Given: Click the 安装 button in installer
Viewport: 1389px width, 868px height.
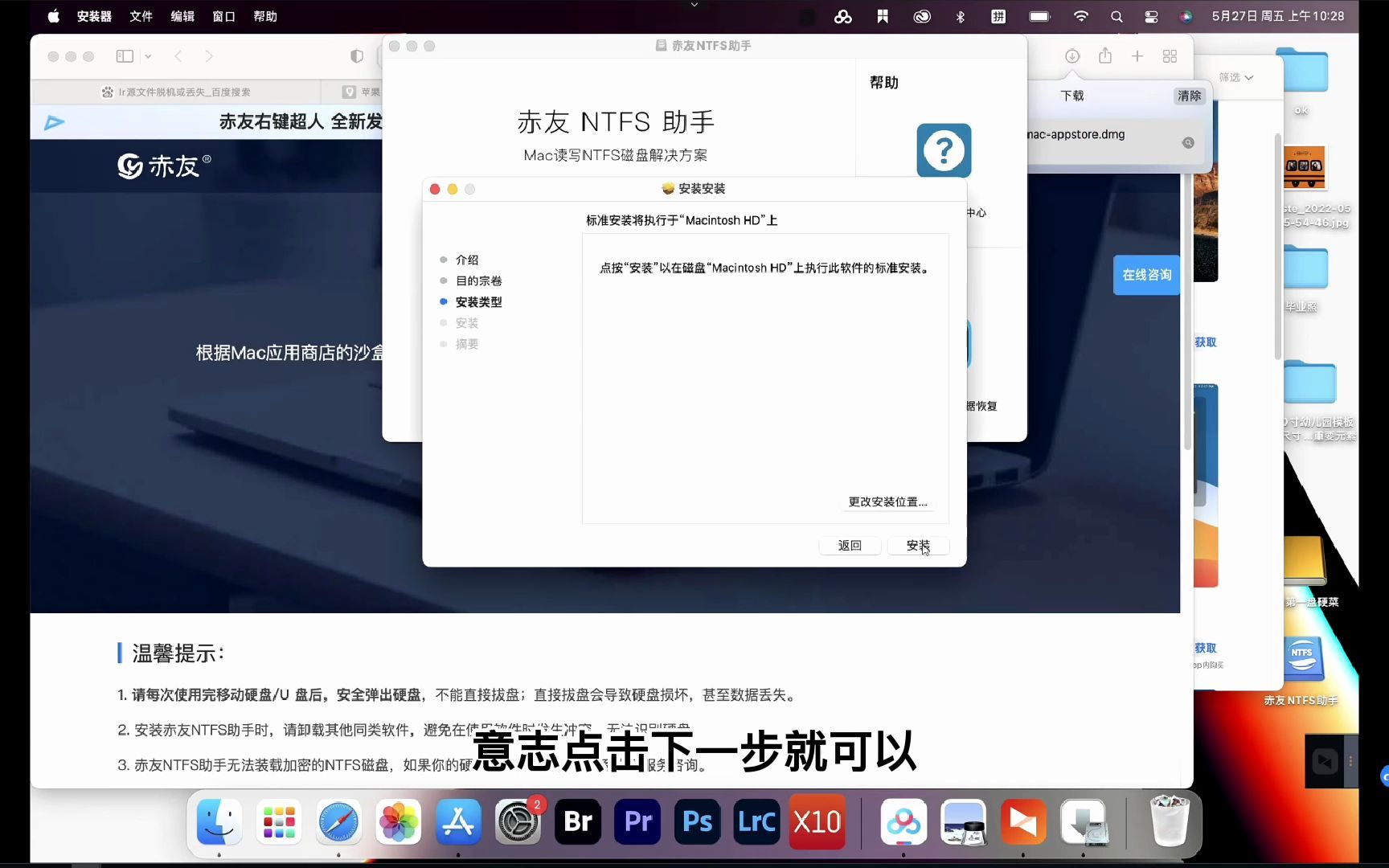Looking at the screenshot, I should coord(918,546).
